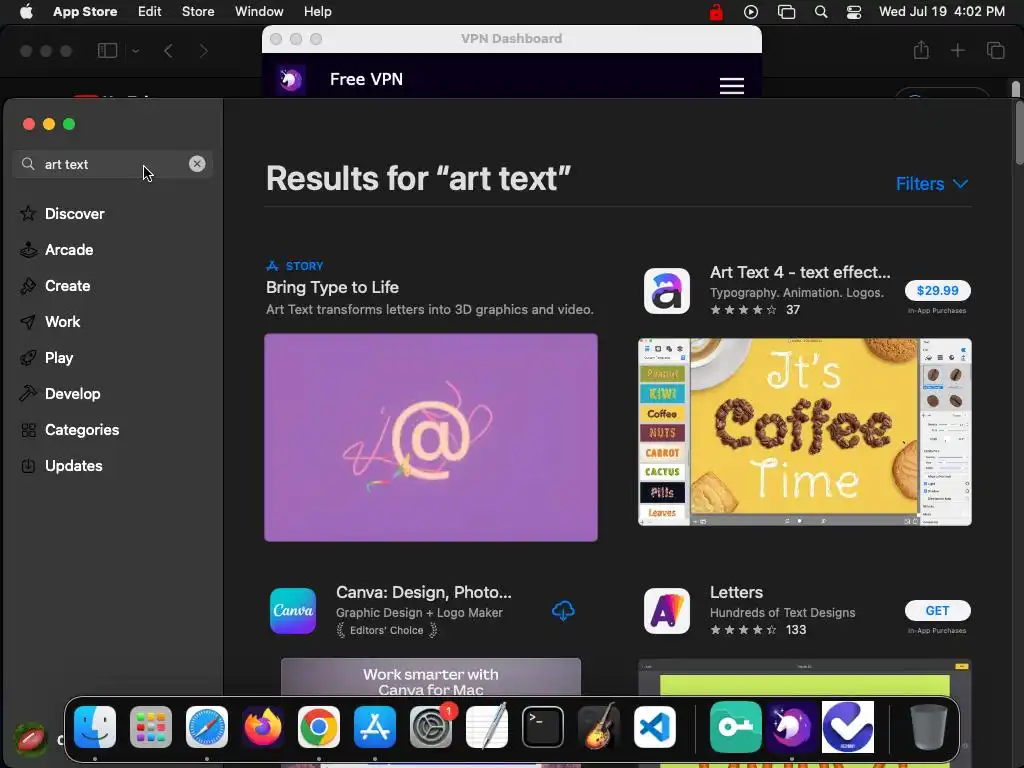Expand the Filters dropdown
The image size is (1024, 768).
tap(931, 184)
